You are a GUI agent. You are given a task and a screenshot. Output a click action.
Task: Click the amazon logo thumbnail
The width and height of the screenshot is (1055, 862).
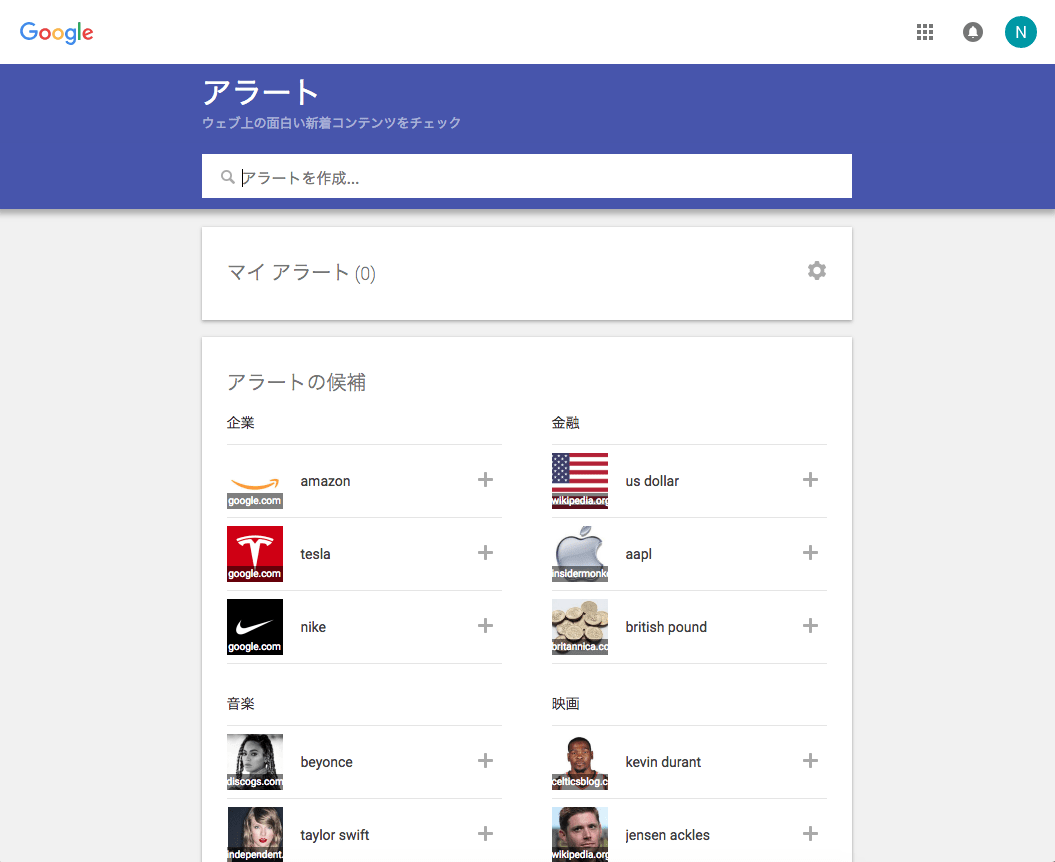(254, 480)
